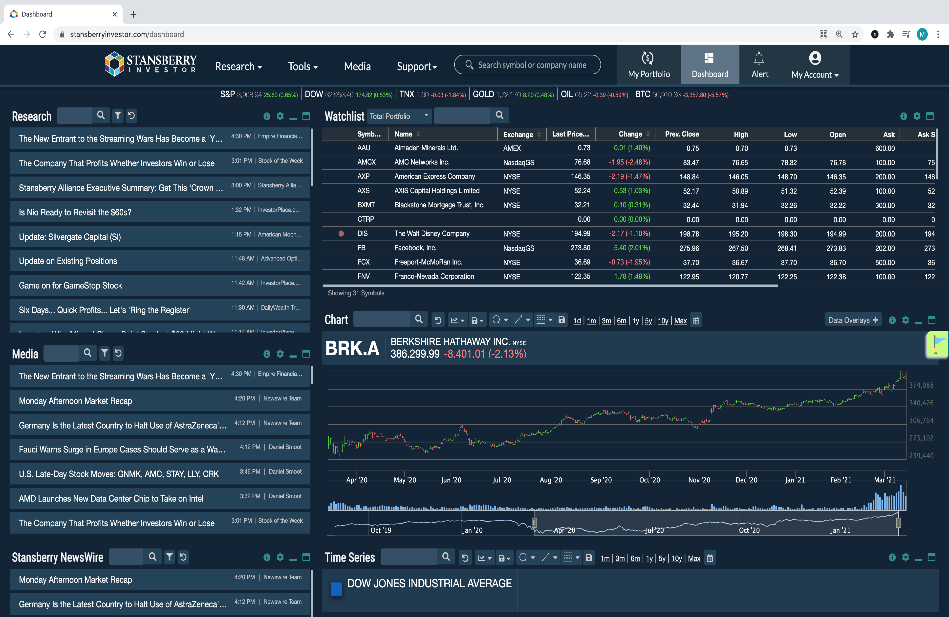This screenshot has height=617, width=949.
Task: Toggle the red alert dot on DIS row
Action: click(341, 234)
